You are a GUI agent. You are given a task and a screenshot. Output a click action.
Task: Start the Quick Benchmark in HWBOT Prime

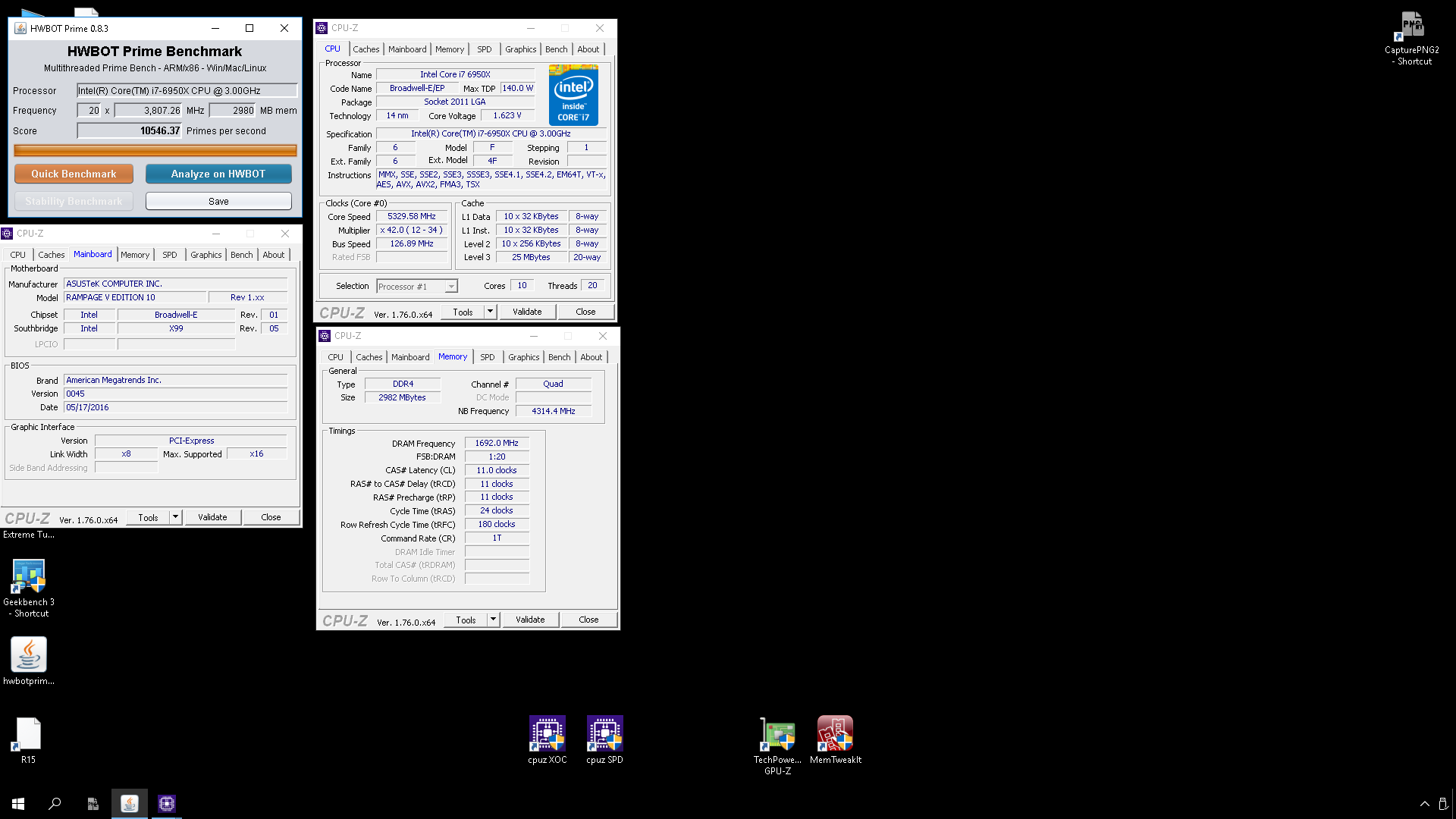[74, 174]
